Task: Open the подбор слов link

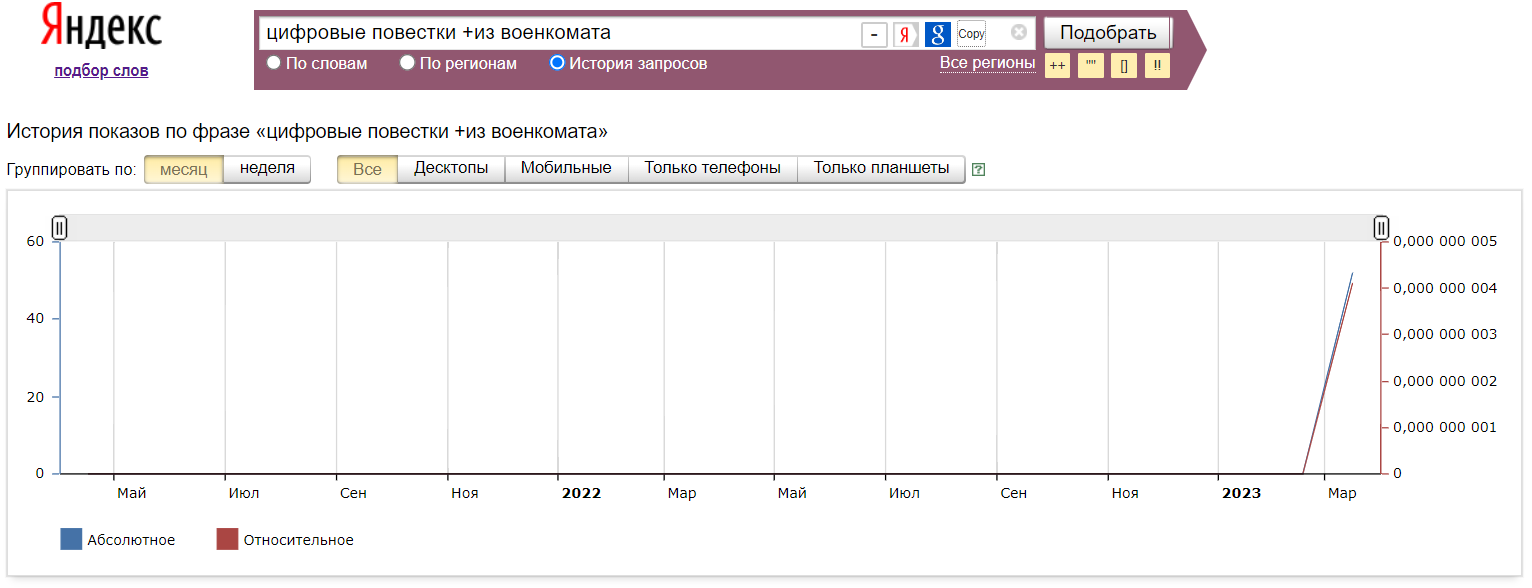Action: (101, 70)
